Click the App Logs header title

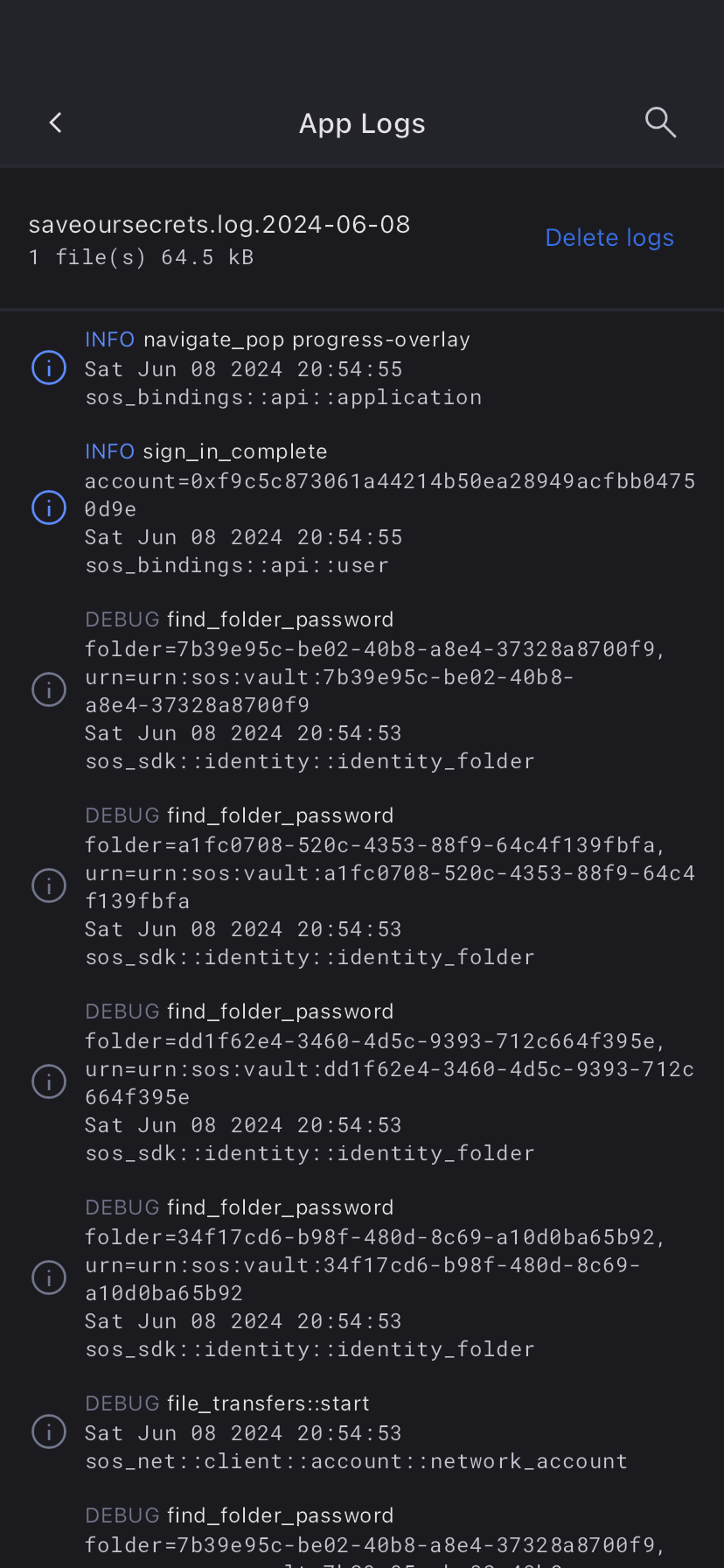(x=362, y=123)
